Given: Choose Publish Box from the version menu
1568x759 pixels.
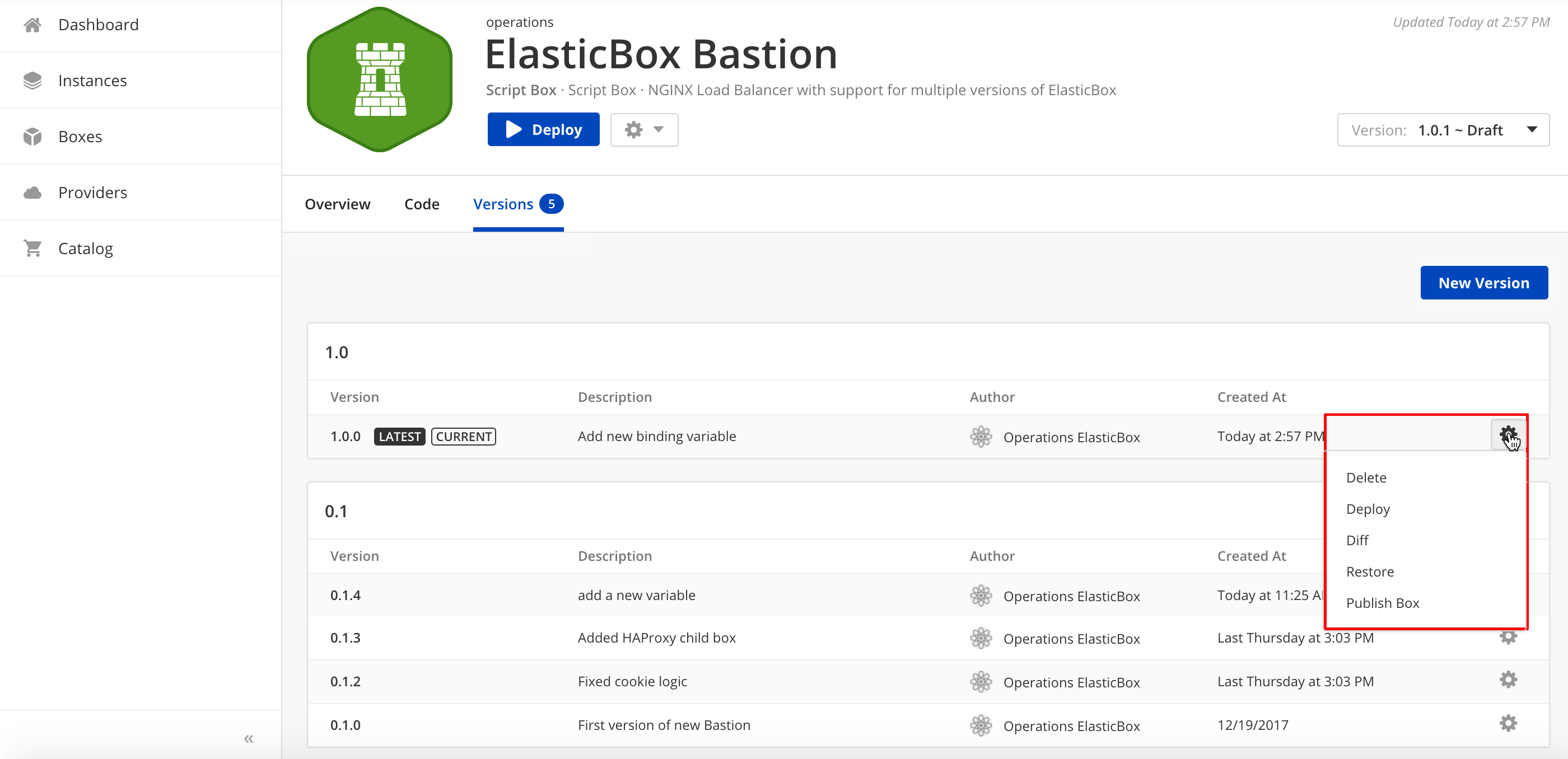Looking at the screenshot, I should click(x=1382, y=603).
